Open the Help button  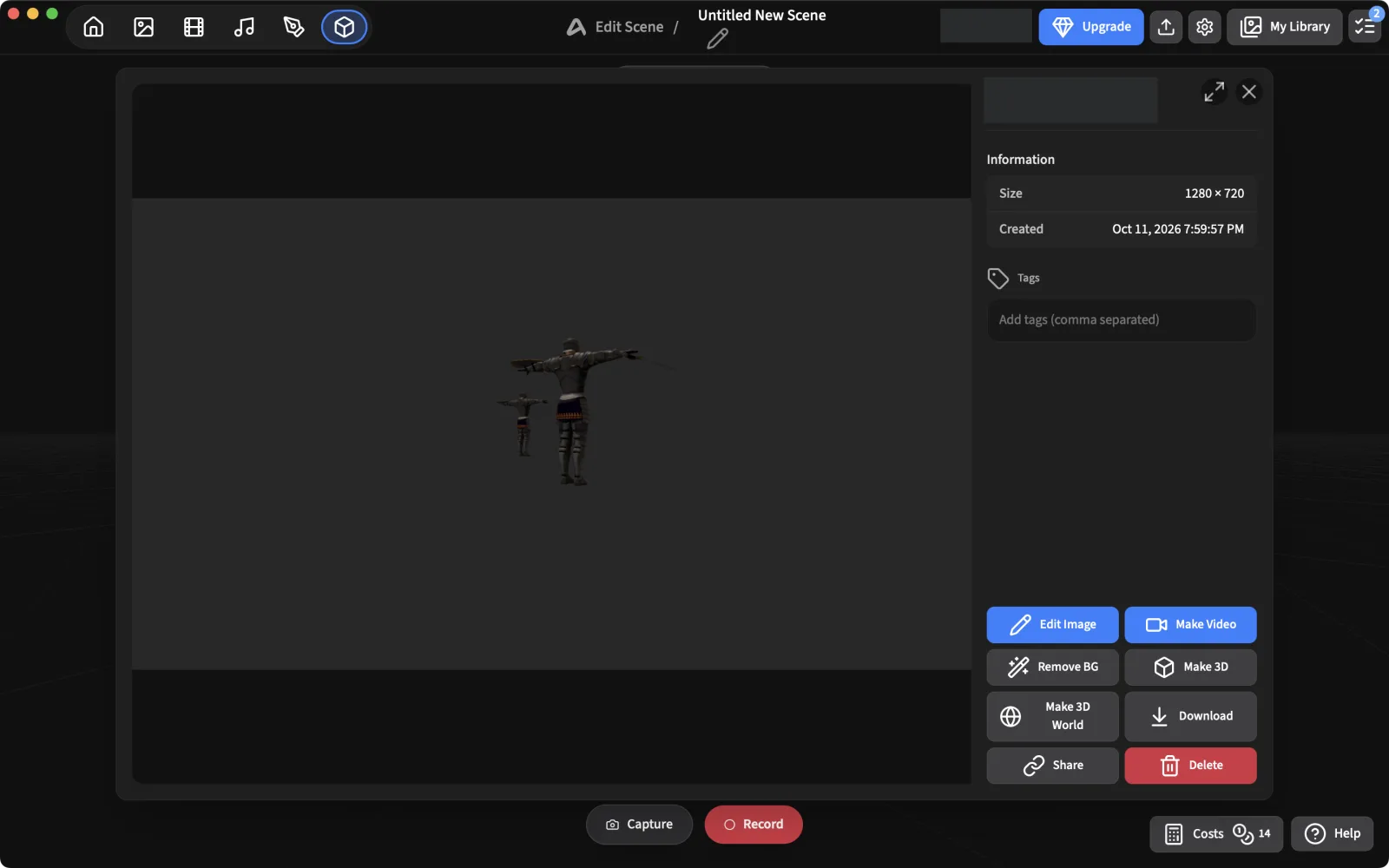point(1333,834)
